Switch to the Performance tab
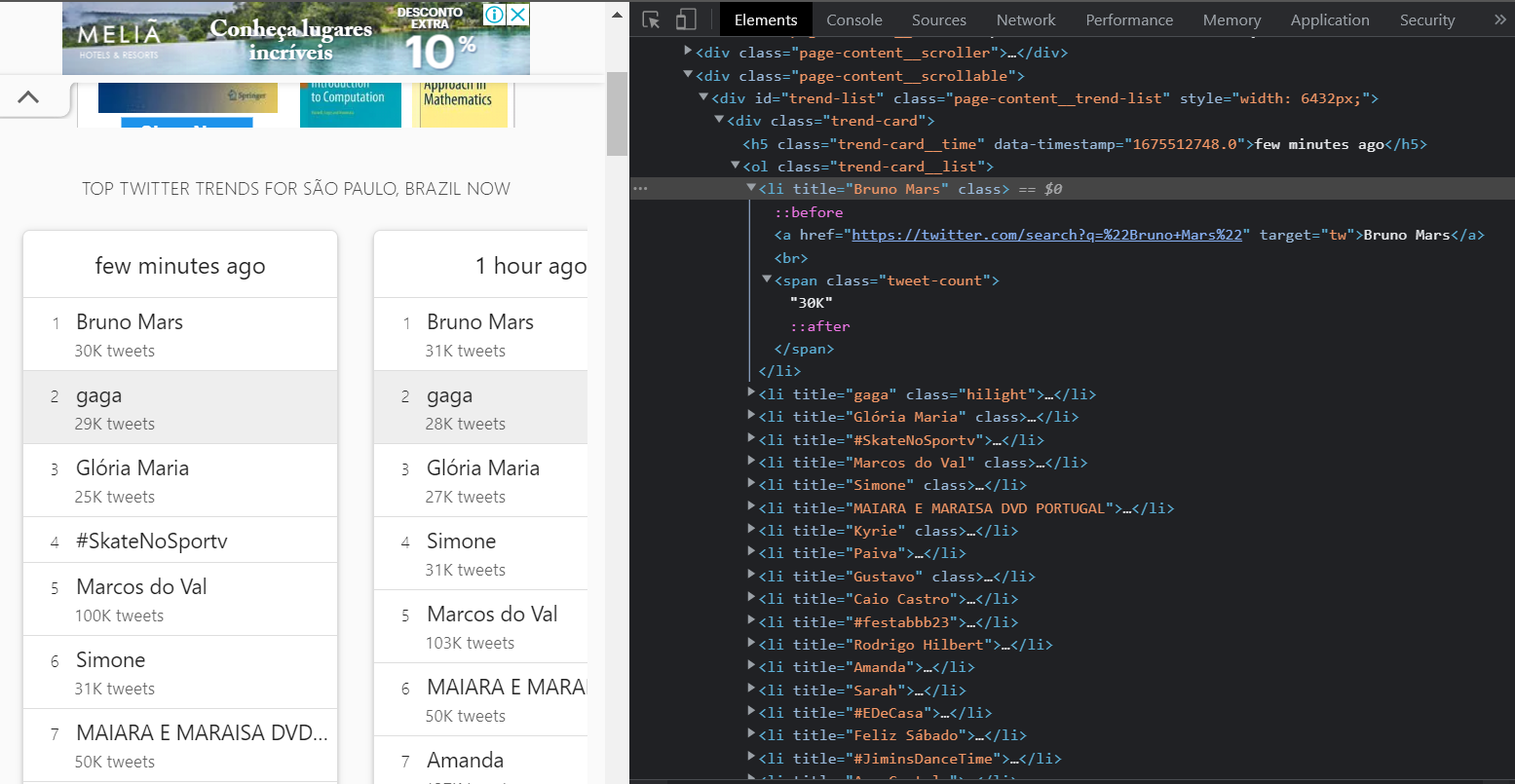1515x784 pixels. pos(1129,19)
